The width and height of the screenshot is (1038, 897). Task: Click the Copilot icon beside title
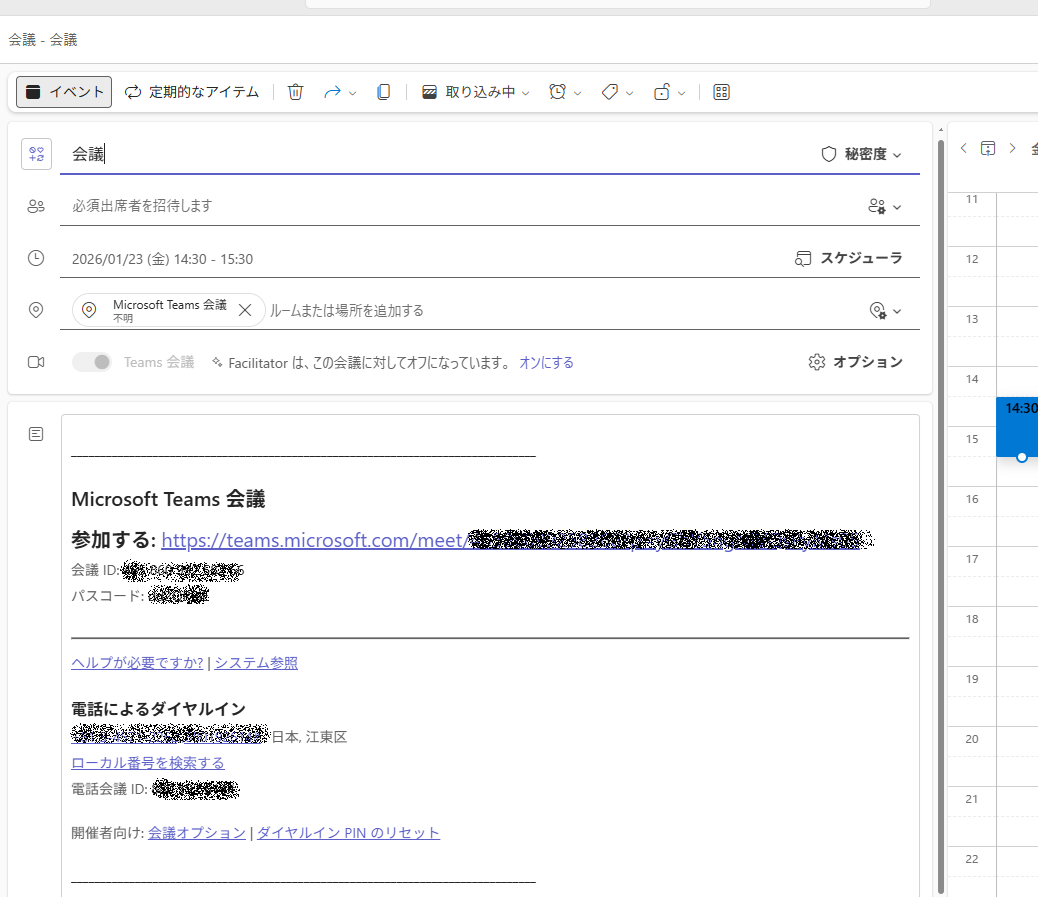point(36,154)
